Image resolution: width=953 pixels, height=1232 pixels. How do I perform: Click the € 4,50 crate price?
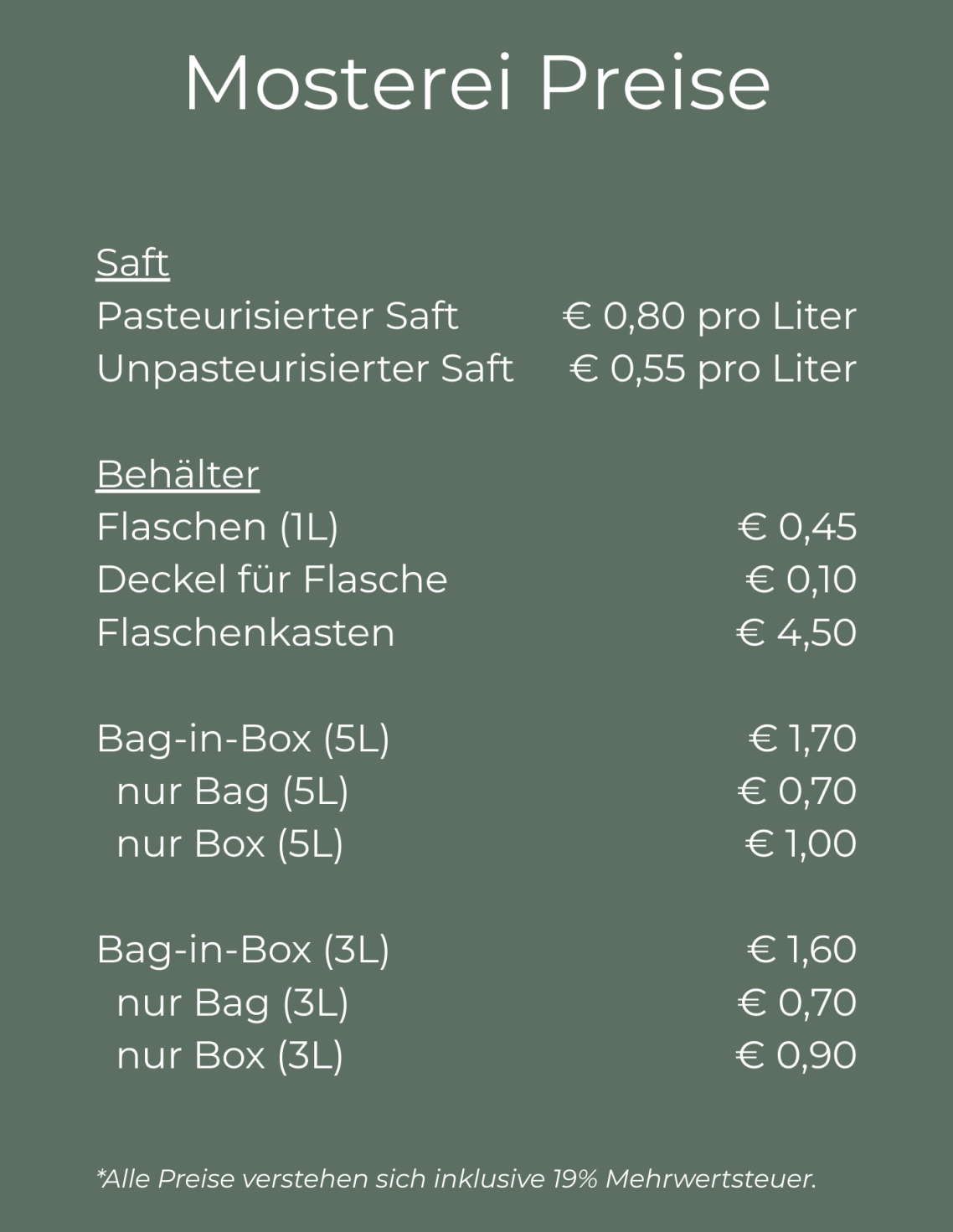tap(796, 632)
